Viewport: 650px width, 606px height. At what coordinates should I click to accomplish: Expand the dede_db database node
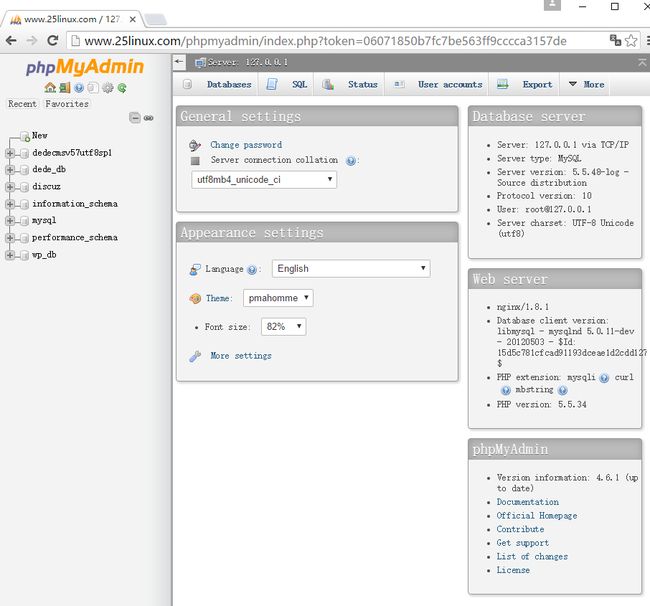pos(10,170)
